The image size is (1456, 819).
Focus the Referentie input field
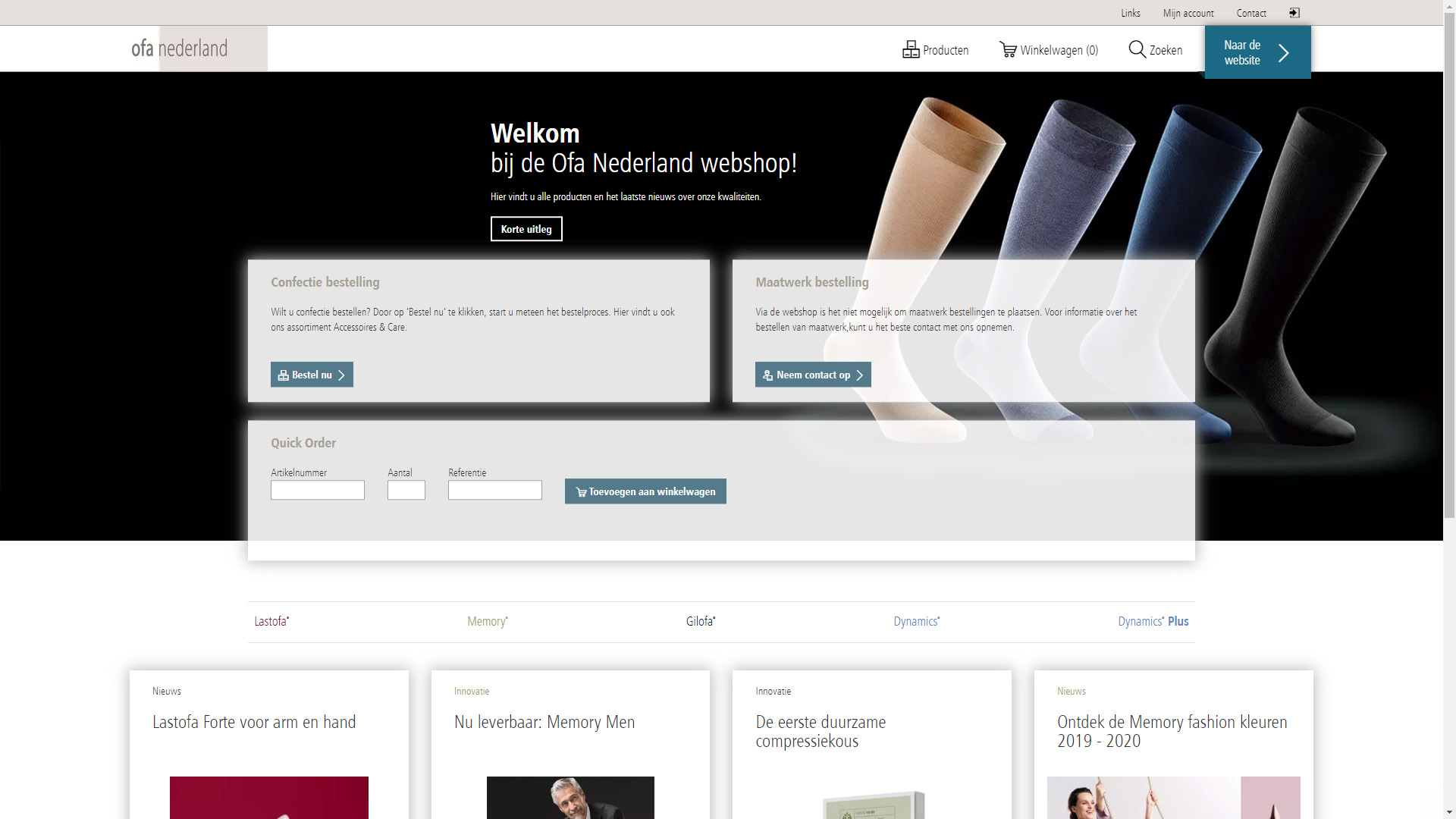click(x=495, y=490)
